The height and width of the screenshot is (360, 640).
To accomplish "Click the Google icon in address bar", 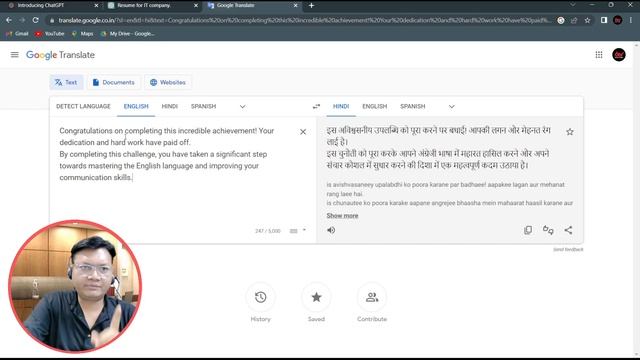I will (x=561, y=20).
